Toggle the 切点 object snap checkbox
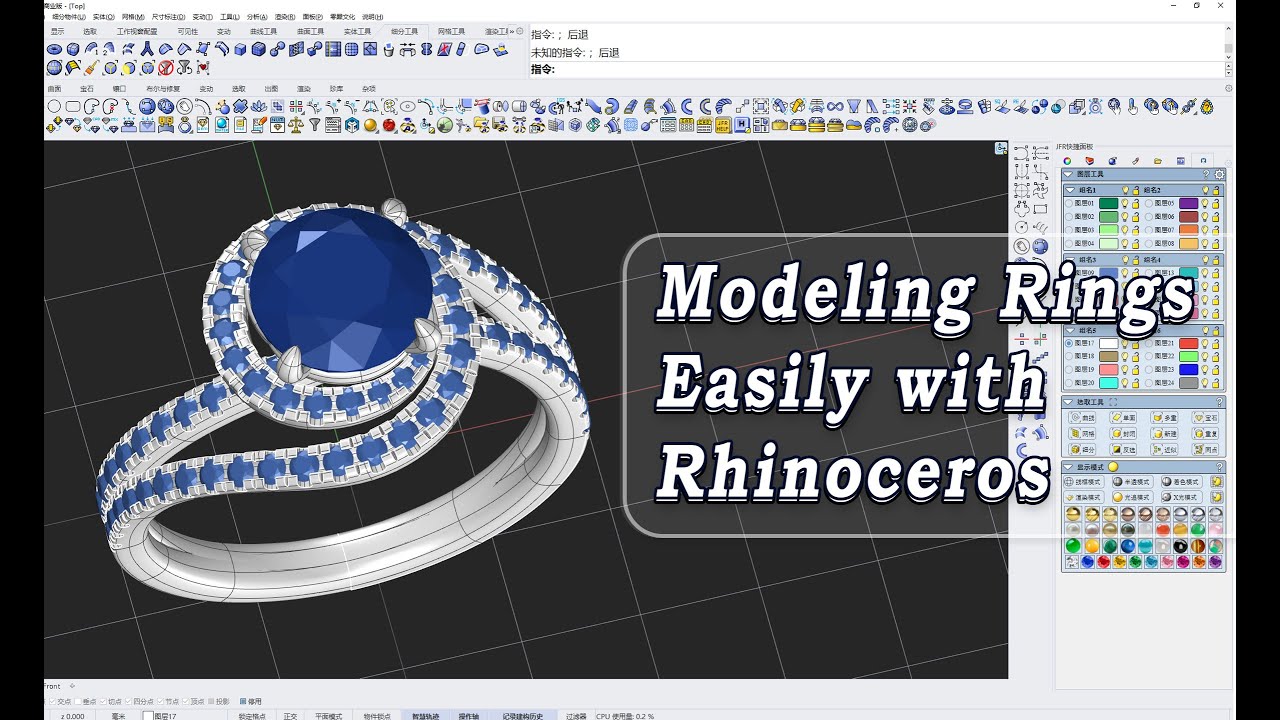The width and height of the screenshot is (1280, 720). pyautogui.click(x=102, y=701)
